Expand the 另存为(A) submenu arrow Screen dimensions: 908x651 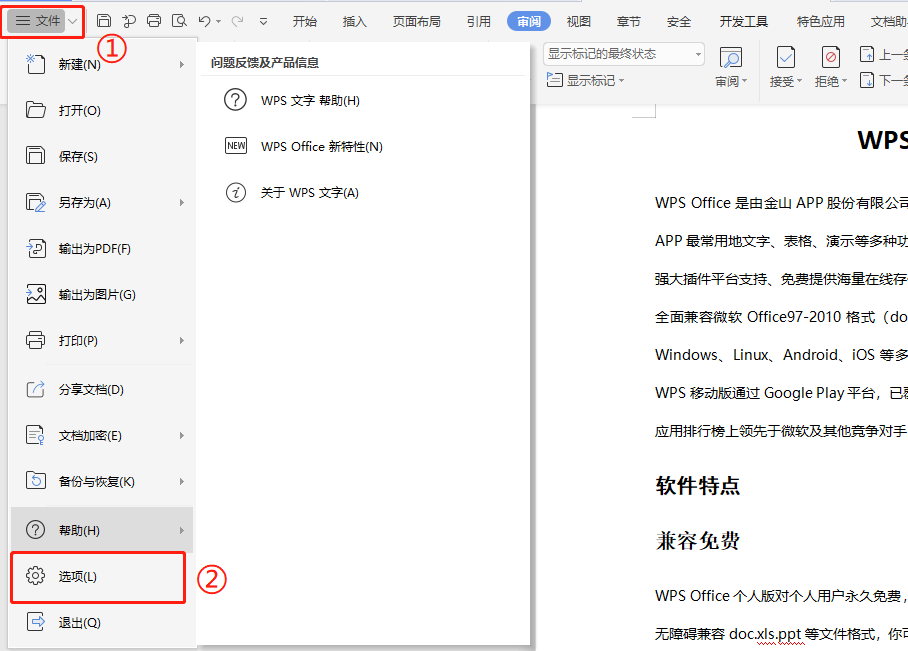181,202
